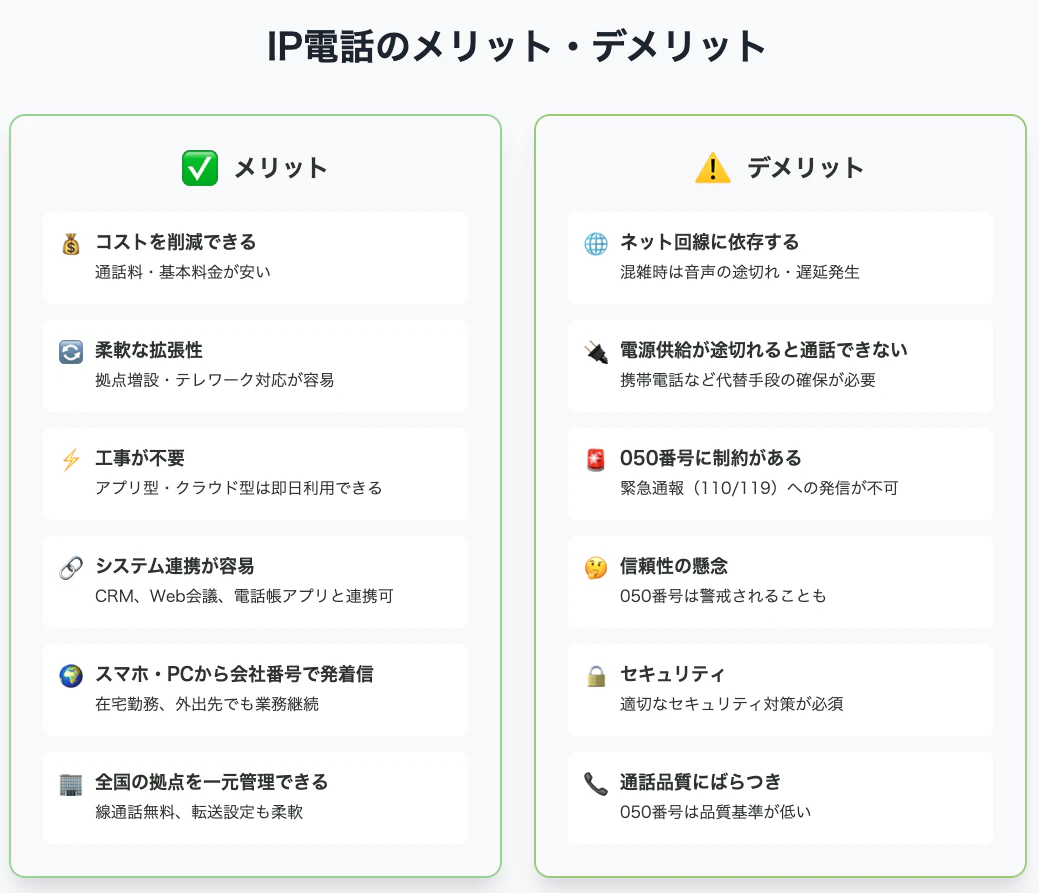Click the chain link icon beside システム連携が容易
This screenshot has width=1039, height=893.
[70, 567]
